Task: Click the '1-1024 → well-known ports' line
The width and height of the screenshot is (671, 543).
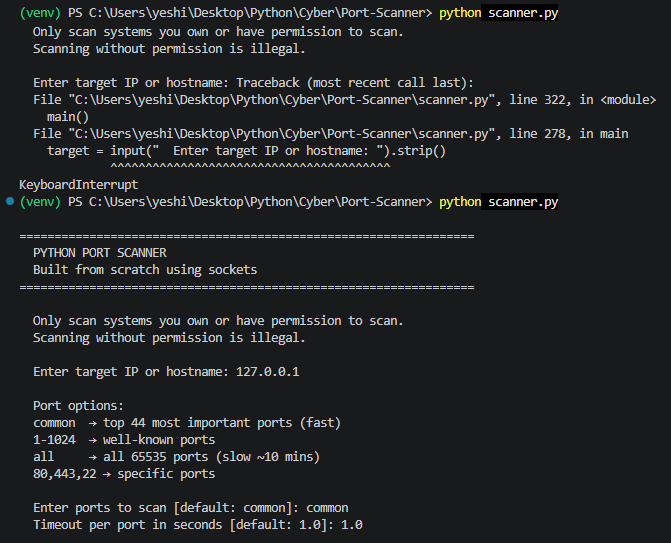Action: 124,440
